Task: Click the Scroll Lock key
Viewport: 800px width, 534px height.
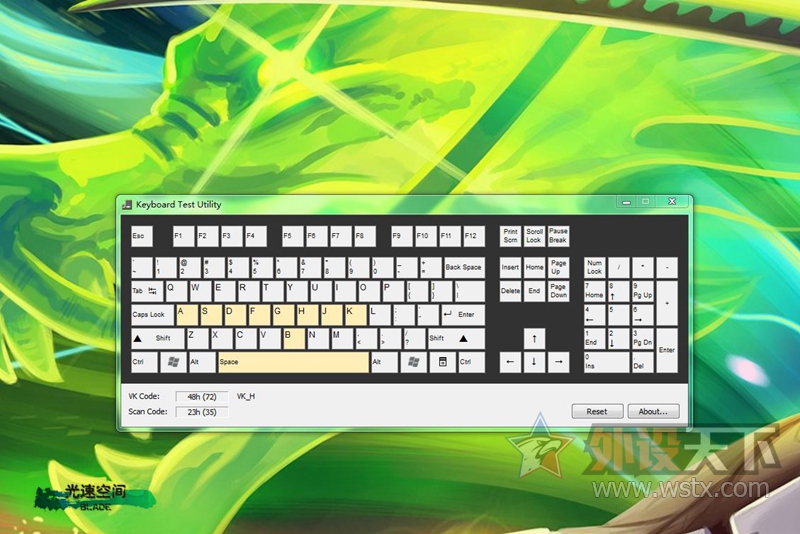Action: (534, 236)
